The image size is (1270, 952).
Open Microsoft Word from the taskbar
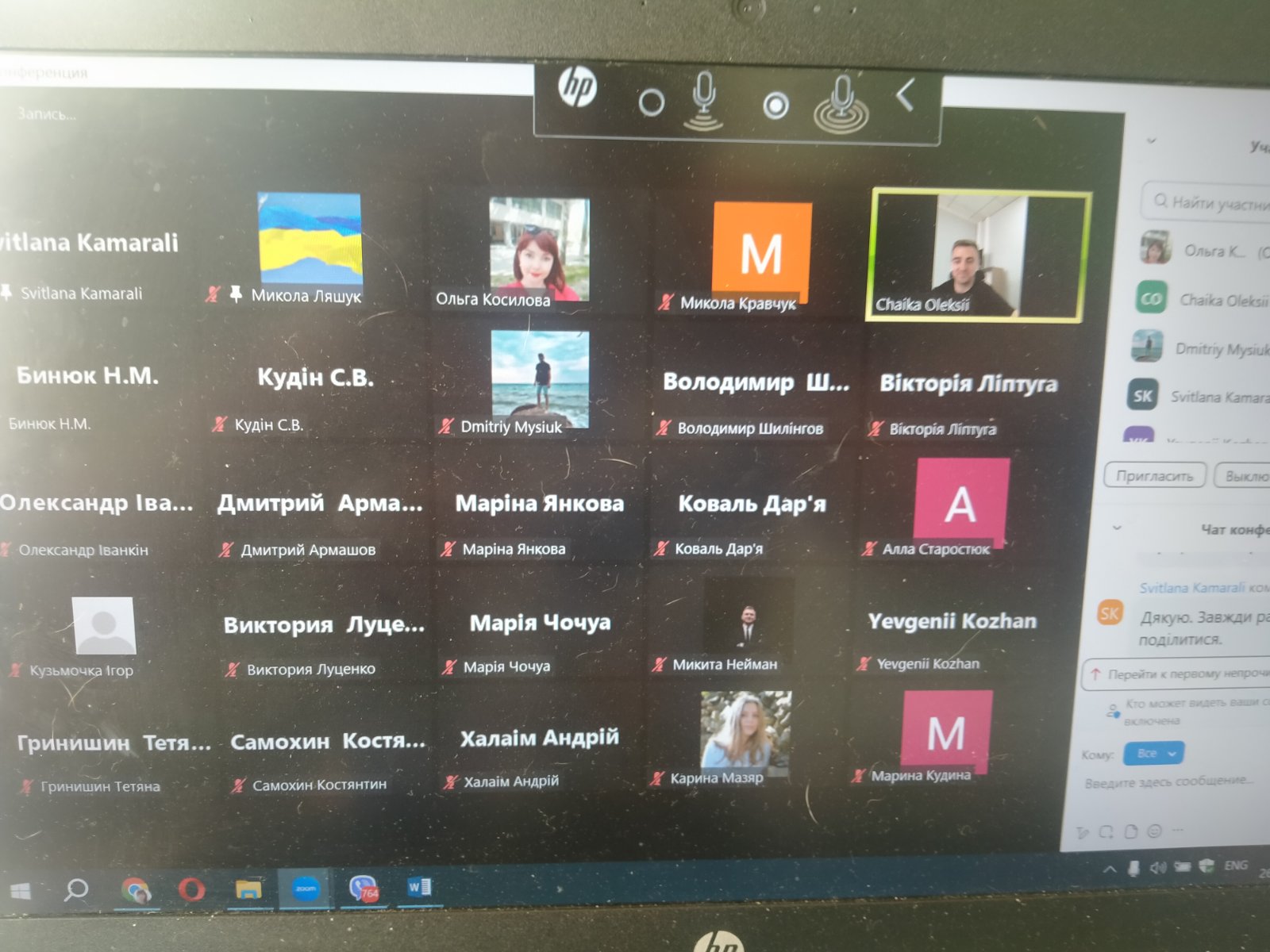click(x=419, y=886)
